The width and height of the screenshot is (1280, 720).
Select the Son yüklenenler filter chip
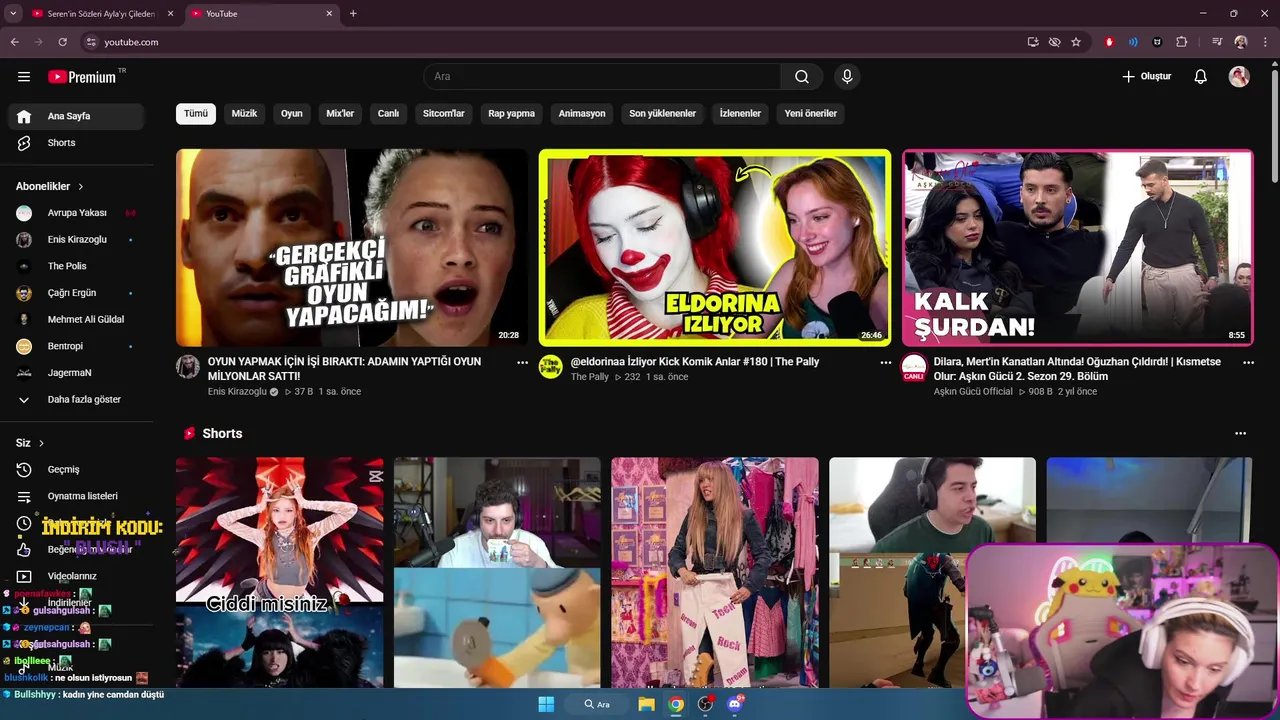[662, 113]
